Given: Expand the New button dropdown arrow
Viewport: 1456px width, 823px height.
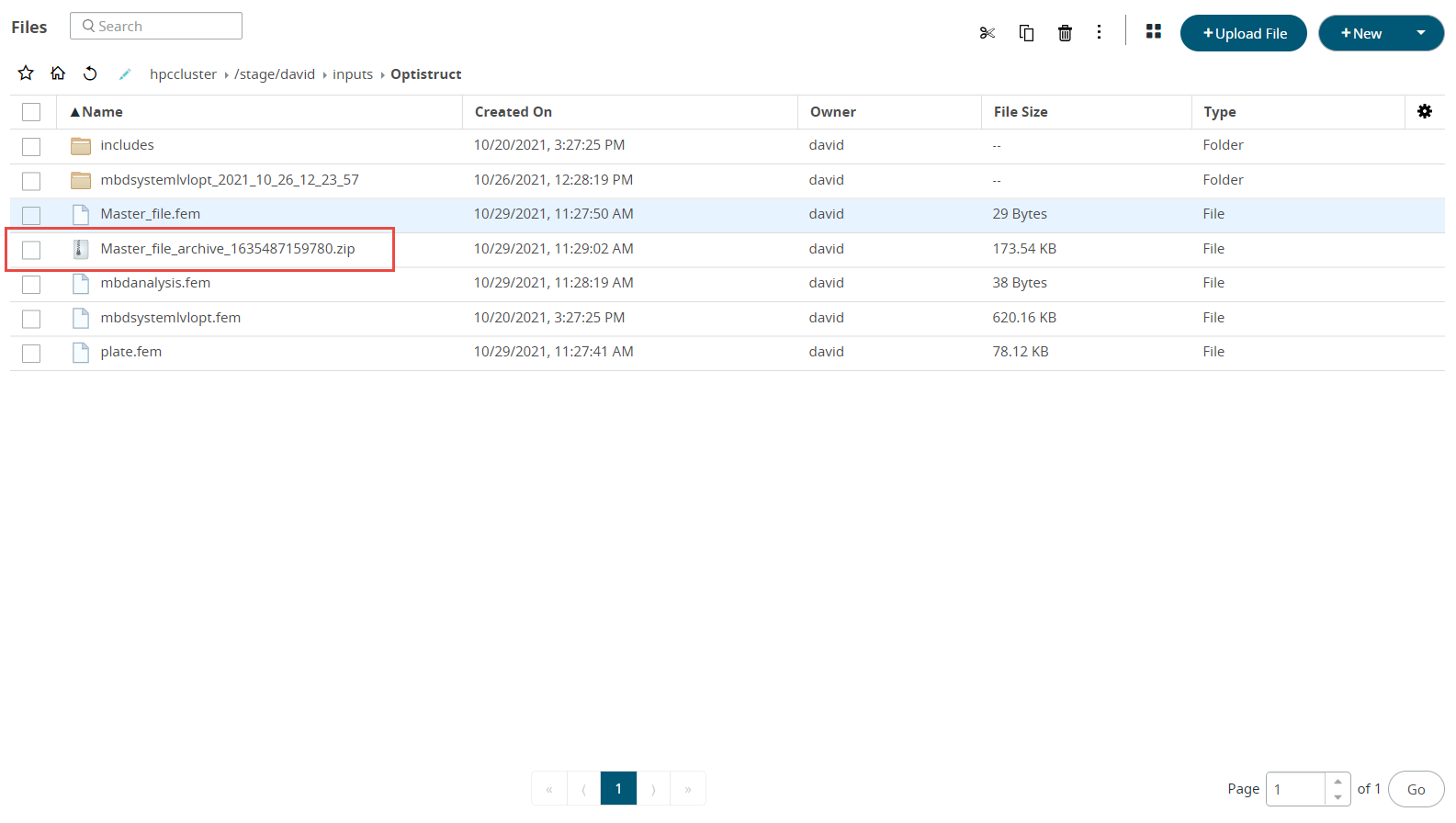Looking at the screenshot, I should point(1421,33).
